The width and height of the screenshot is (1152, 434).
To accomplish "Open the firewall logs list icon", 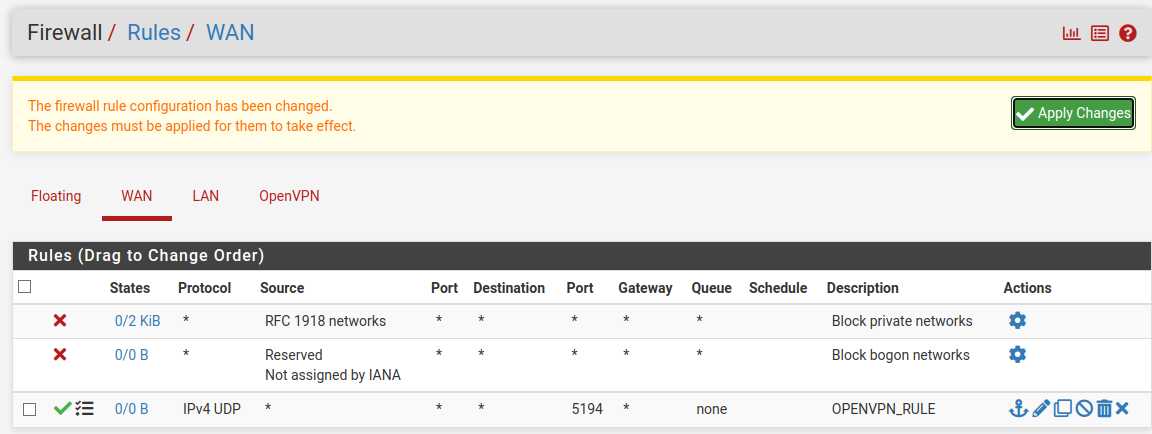I will tap(1100, 33).
